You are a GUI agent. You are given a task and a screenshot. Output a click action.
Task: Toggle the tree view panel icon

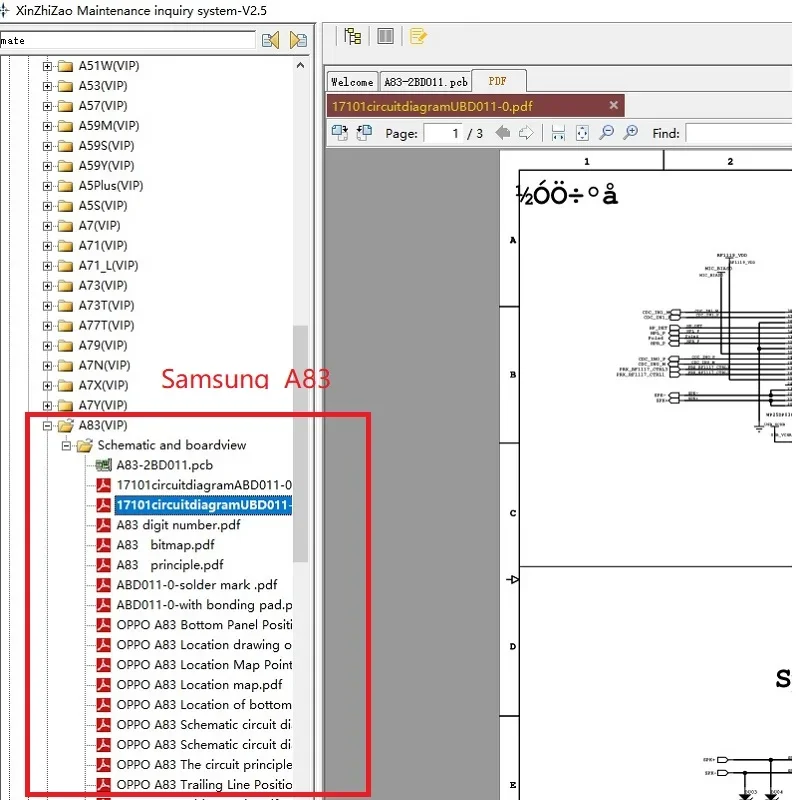point(353,36)
